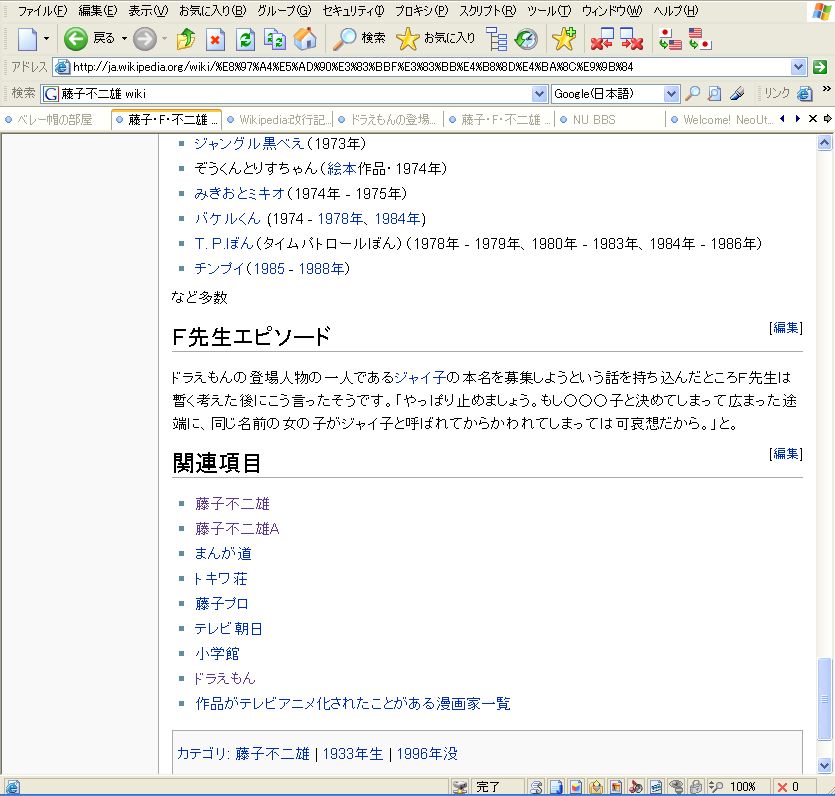
Task: Click the scrollbar down arrow
Action: (x=824, y=766)
